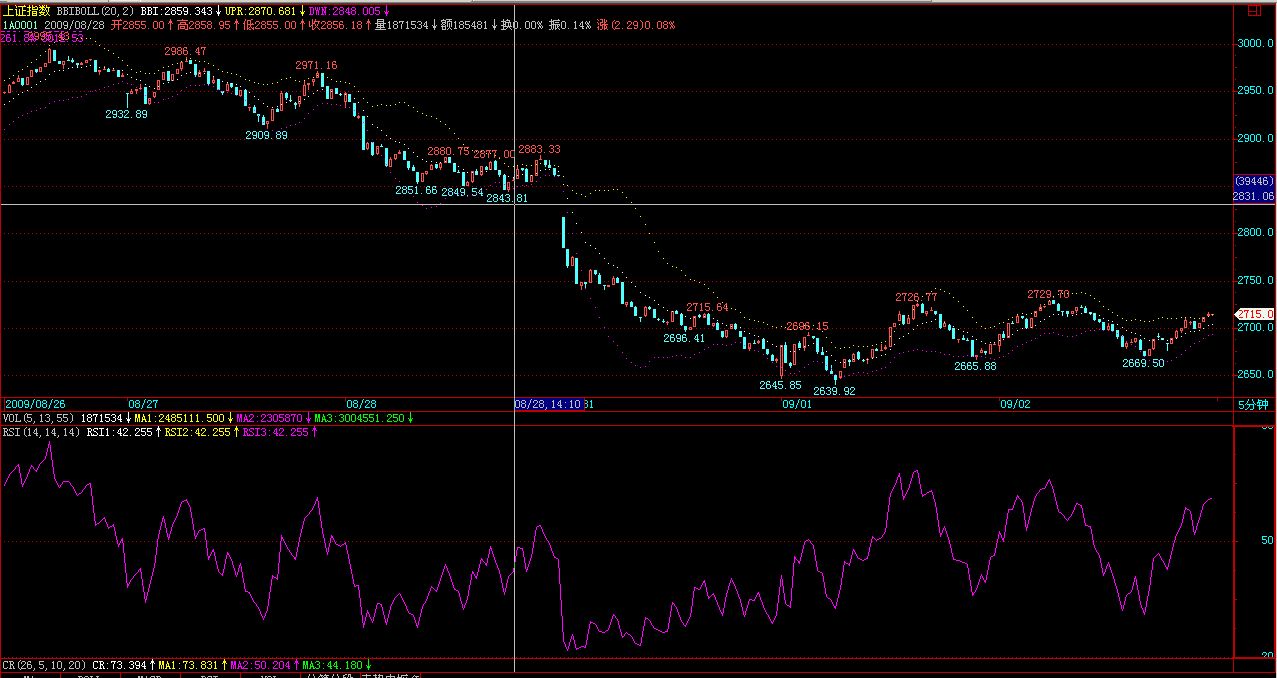Click the (39446) value on price axis
The height and width of the screenshot is (678, 1277).
point(1254,181)
